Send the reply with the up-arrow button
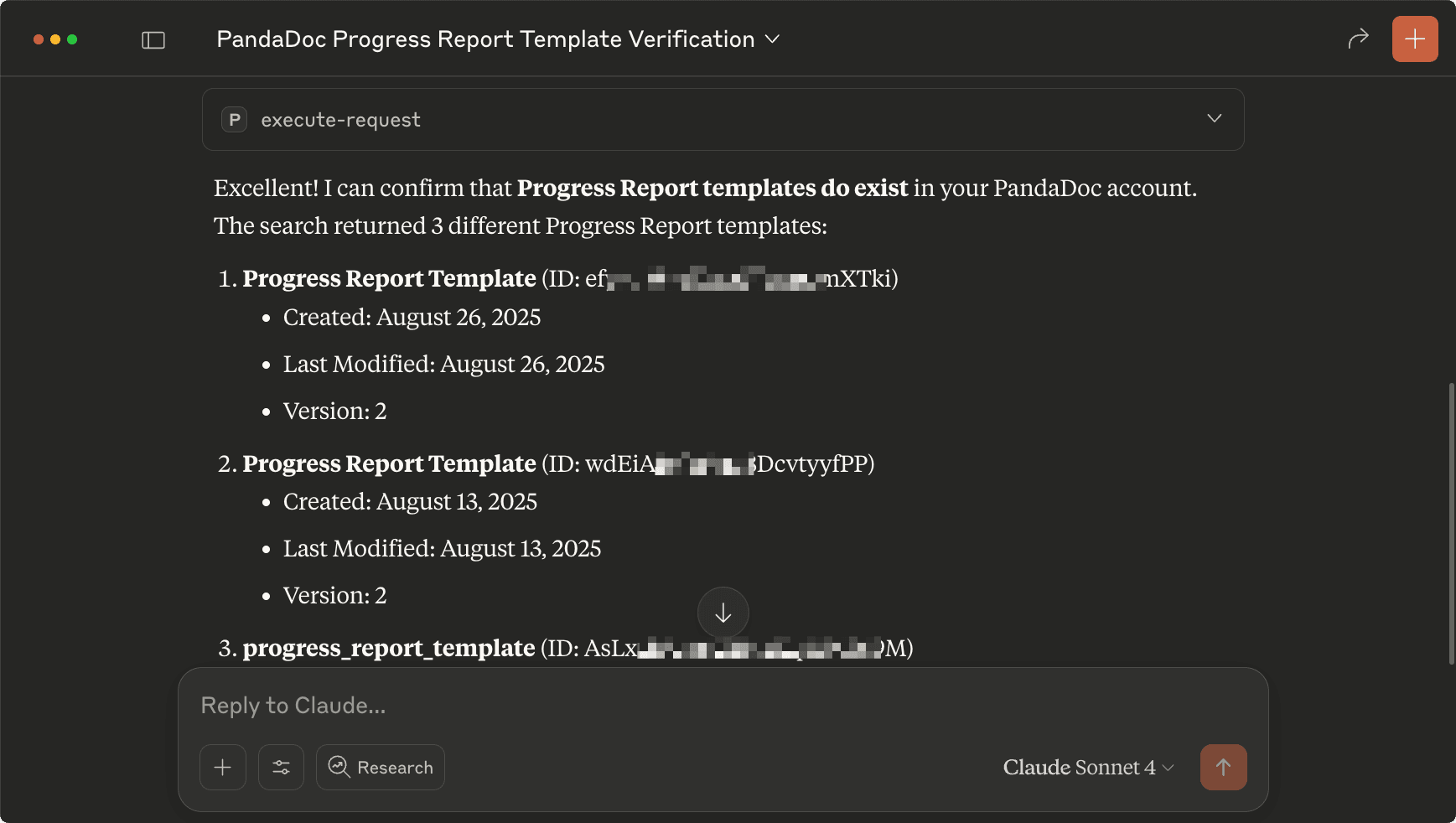Image resolution: width=1456 pixels, height=823 pixels. pos(1224,767)
